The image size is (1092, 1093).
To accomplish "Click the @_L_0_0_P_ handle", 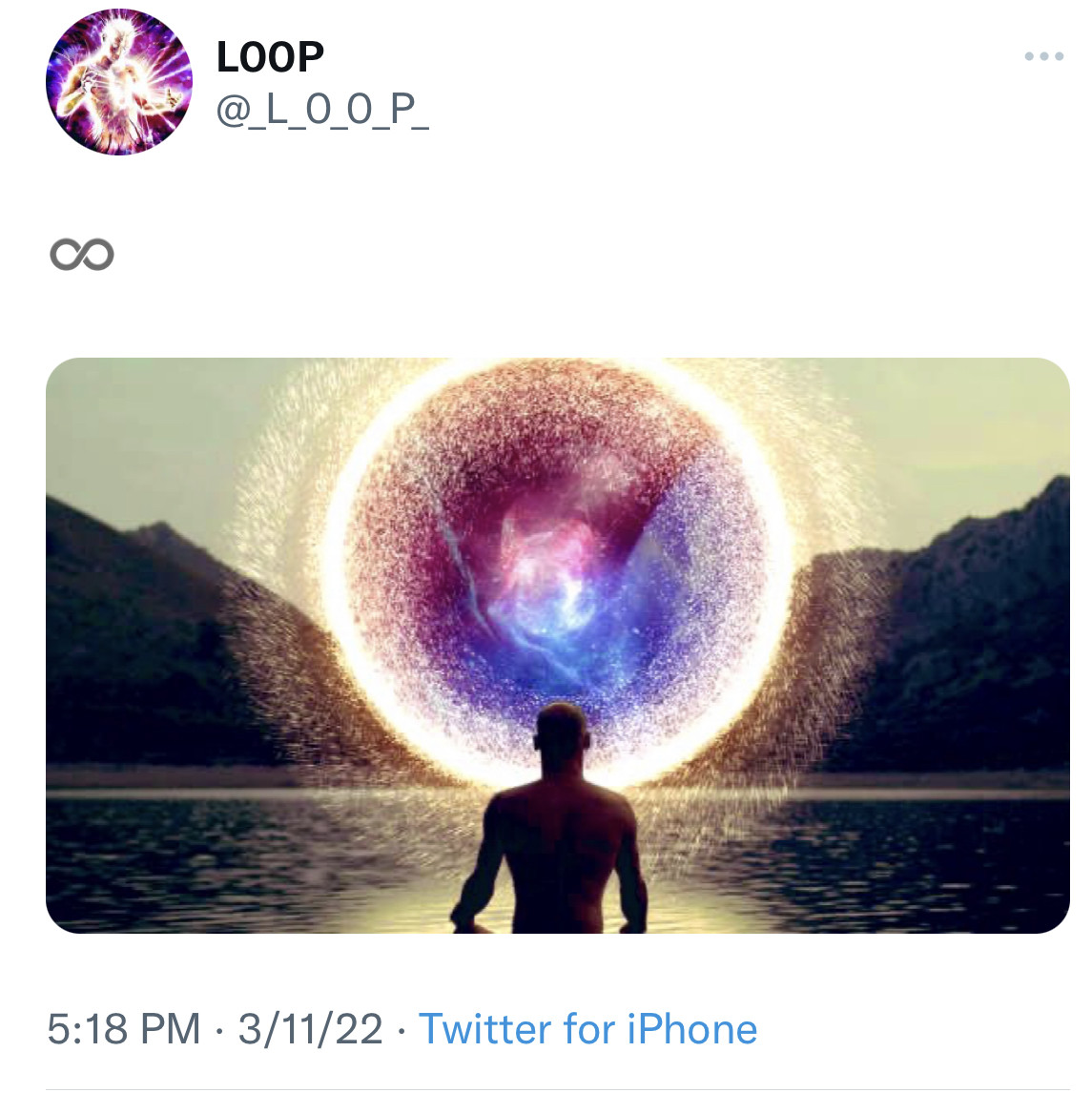I will click(x=322, y=111).
